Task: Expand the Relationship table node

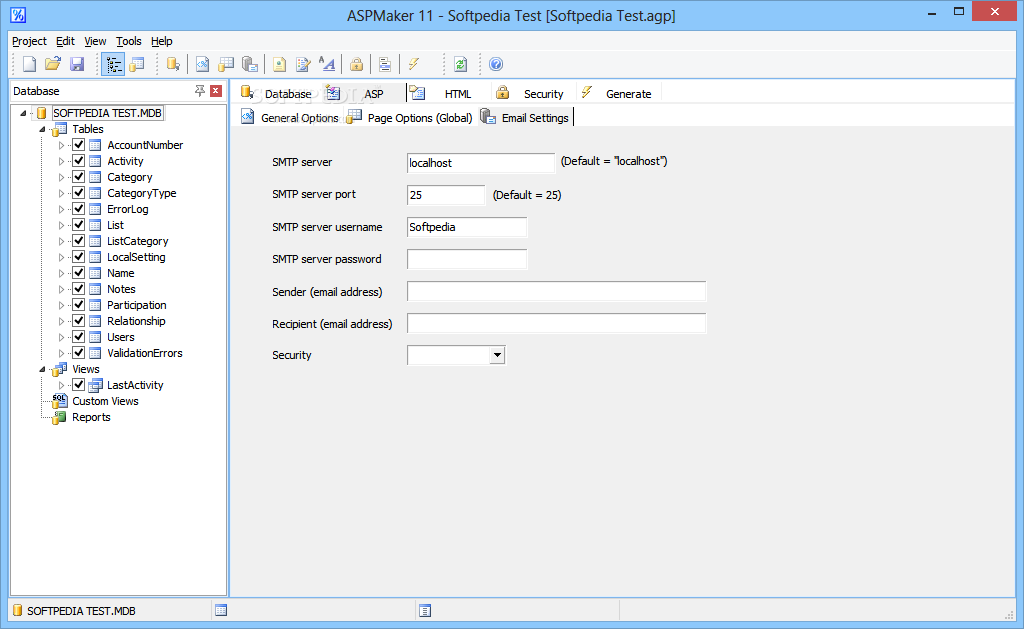Action: [x=61, y=321]
